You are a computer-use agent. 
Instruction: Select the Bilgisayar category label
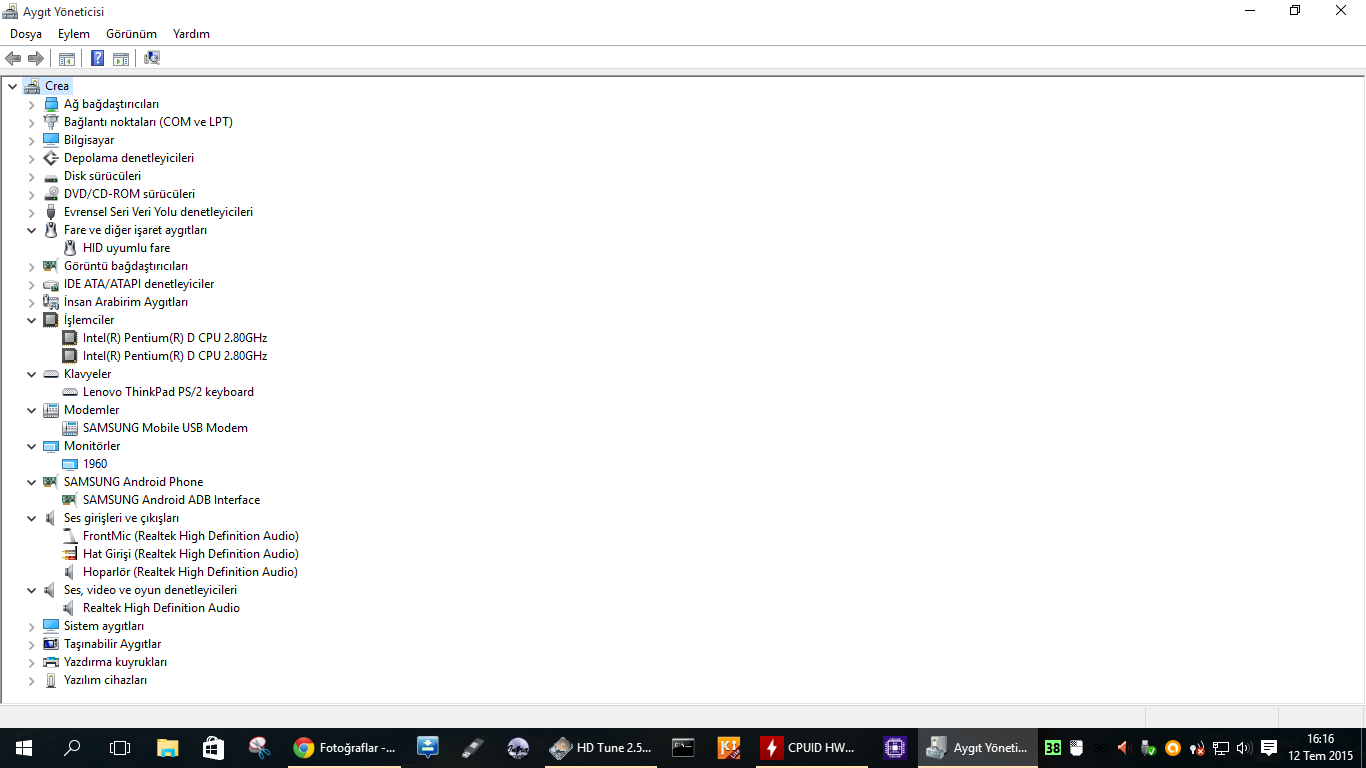coord(89,140)
